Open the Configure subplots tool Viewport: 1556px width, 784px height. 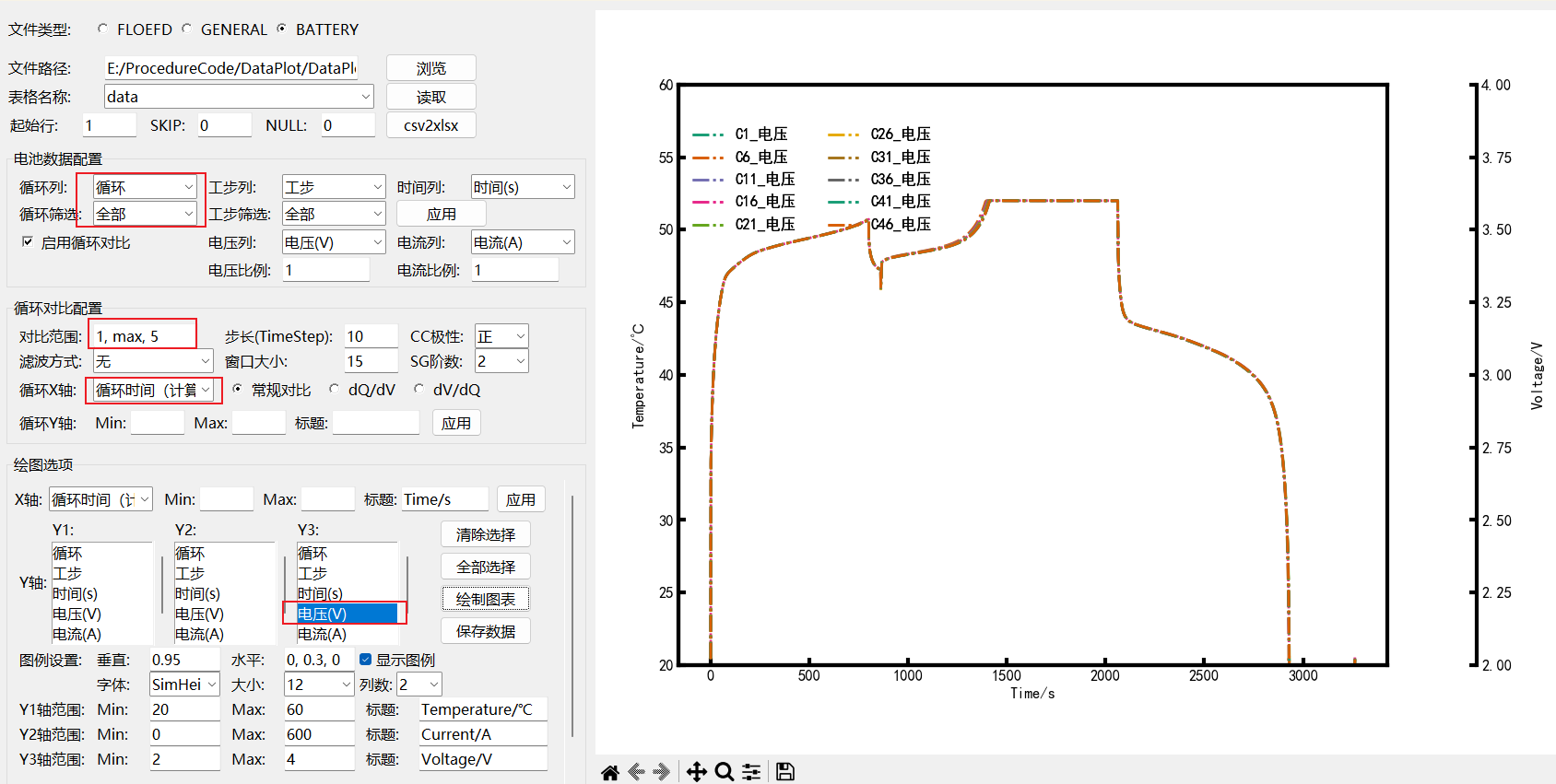coord(752,772)
